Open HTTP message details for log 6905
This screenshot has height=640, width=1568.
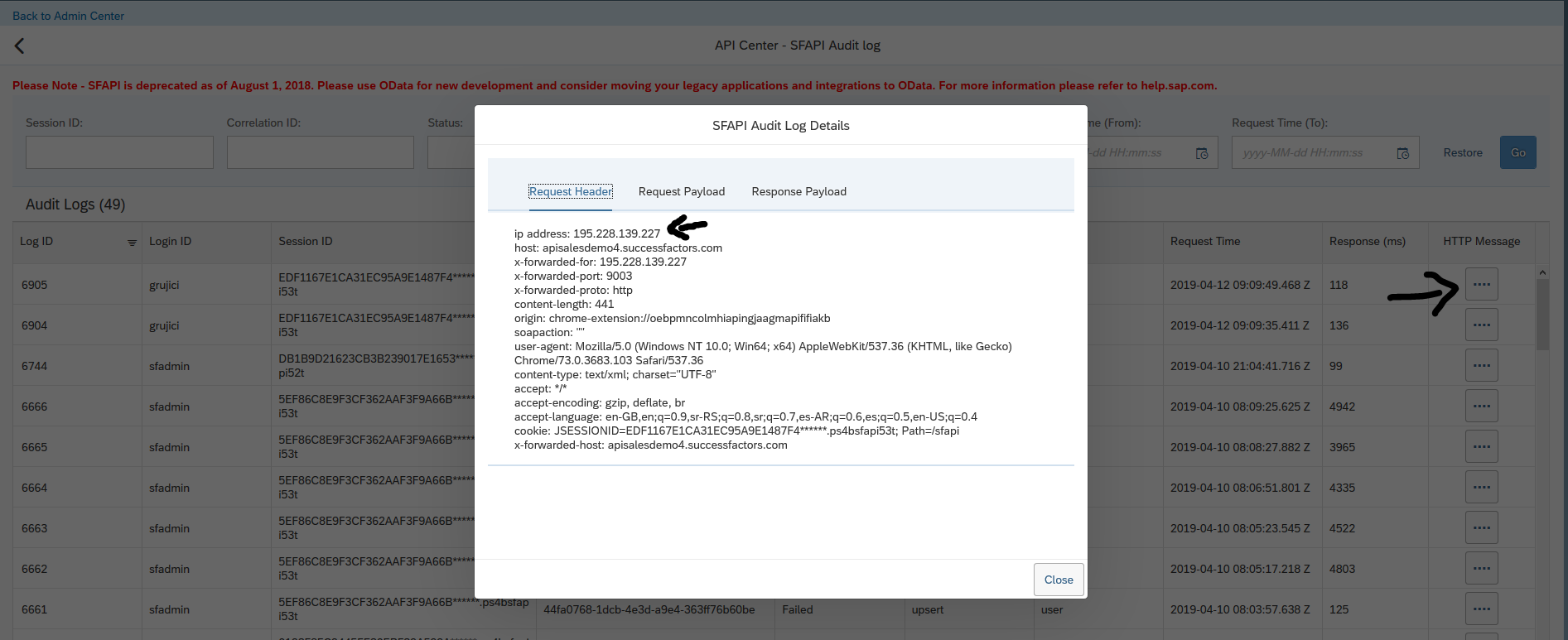tap(1482, 284)
